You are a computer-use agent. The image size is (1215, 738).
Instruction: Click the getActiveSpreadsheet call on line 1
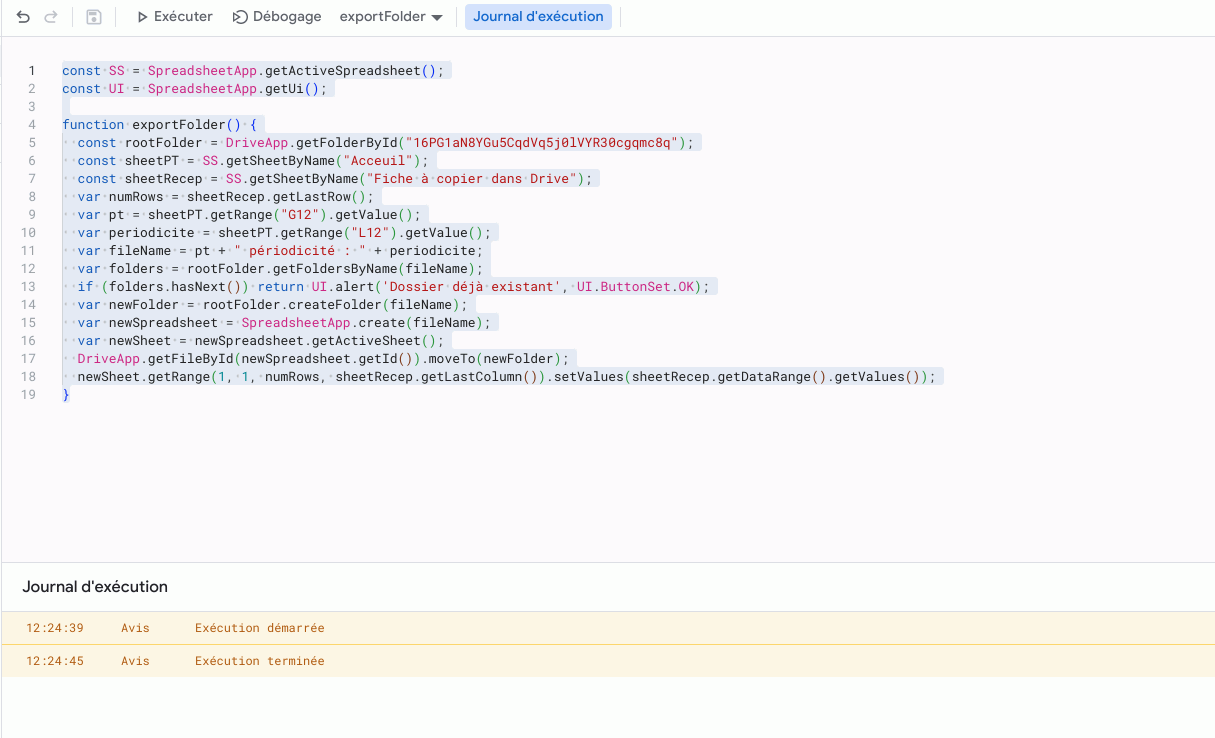(x=343, y=71)
